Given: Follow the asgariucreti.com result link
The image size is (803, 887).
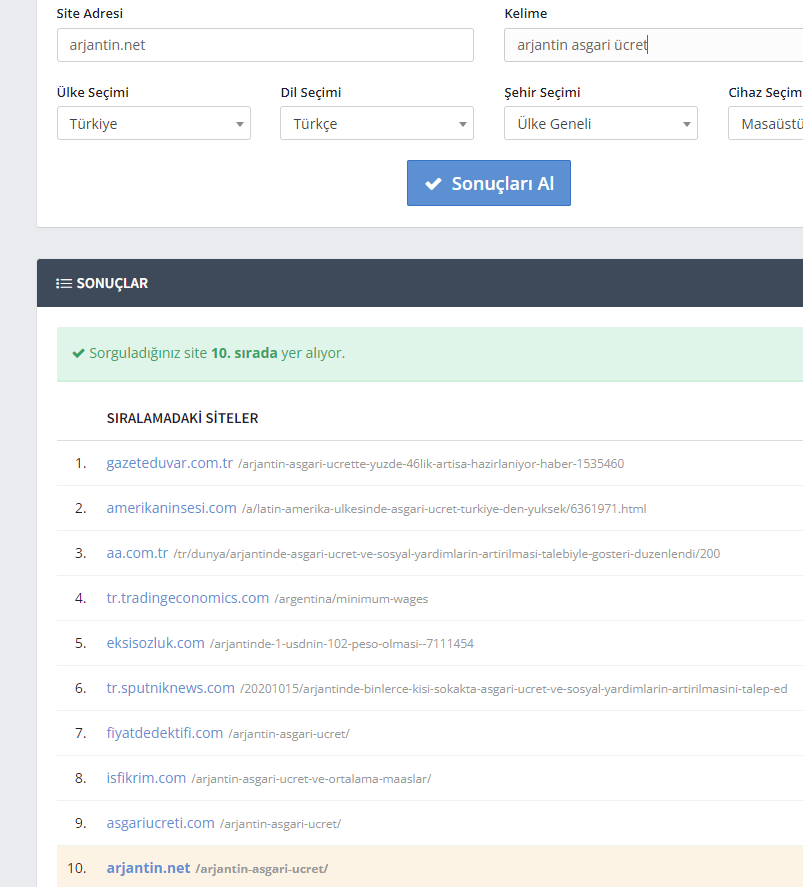Looking at the screenshot, I should (161, 823).
